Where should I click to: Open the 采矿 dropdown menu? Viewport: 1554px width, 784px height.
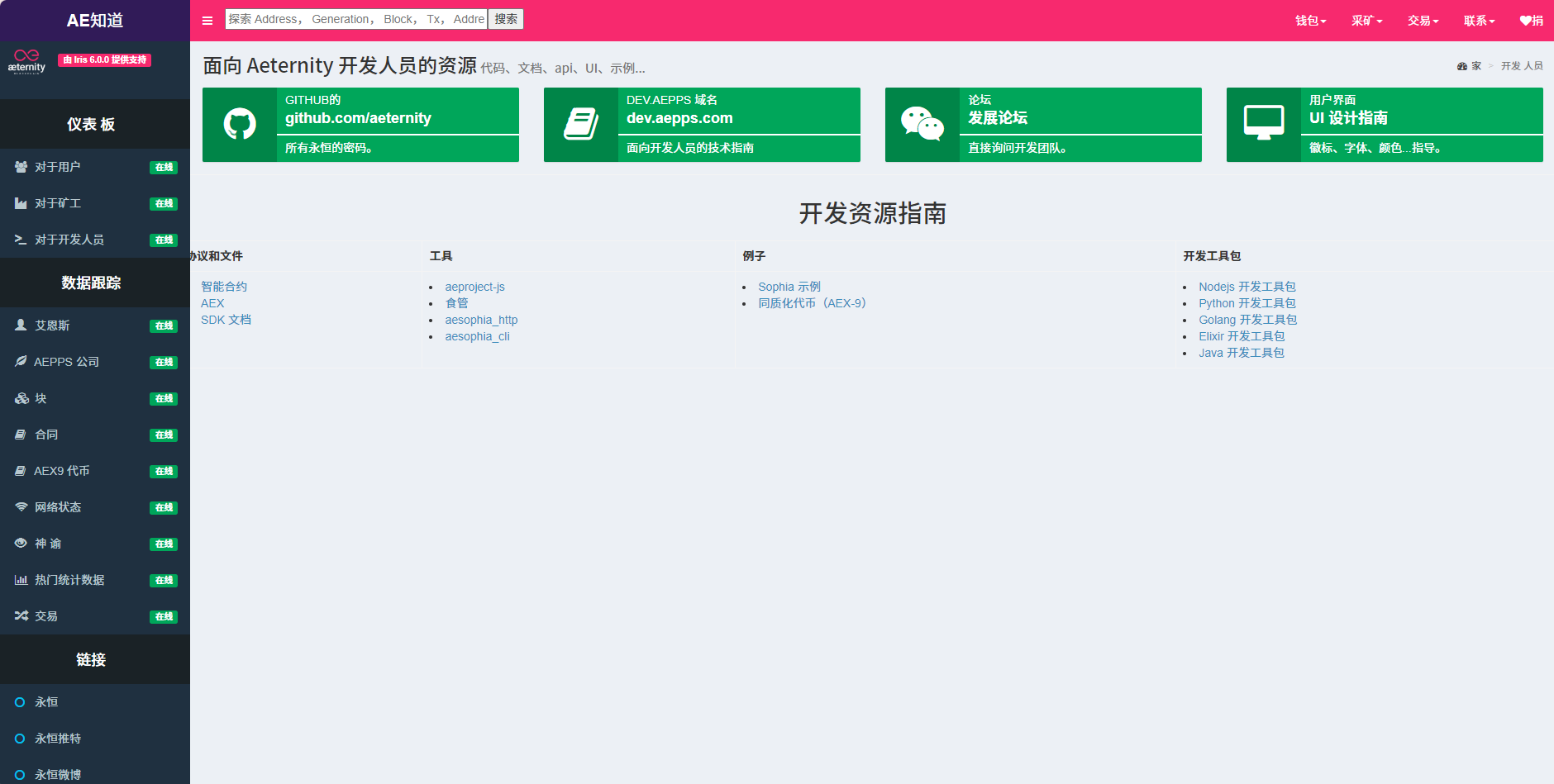pyautogui.click(x=1366, y=21)
